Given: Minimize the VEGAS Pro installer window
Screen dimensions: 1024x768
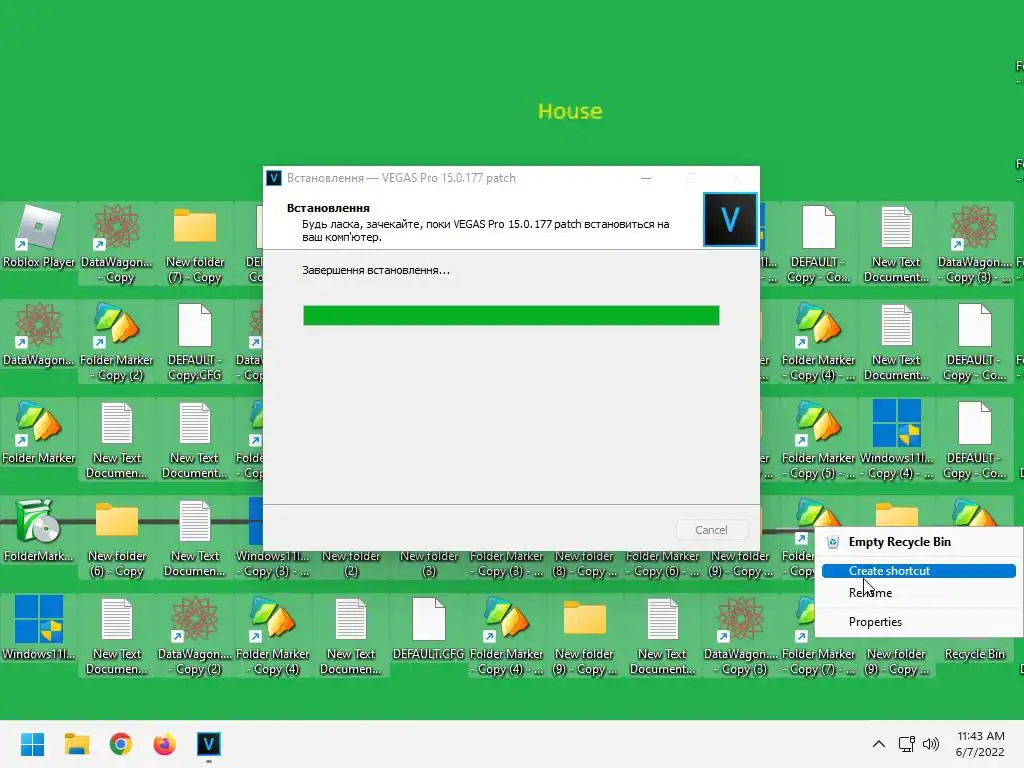Looking at the screenshot, I should pyautogui.click(x=646, y=178).
